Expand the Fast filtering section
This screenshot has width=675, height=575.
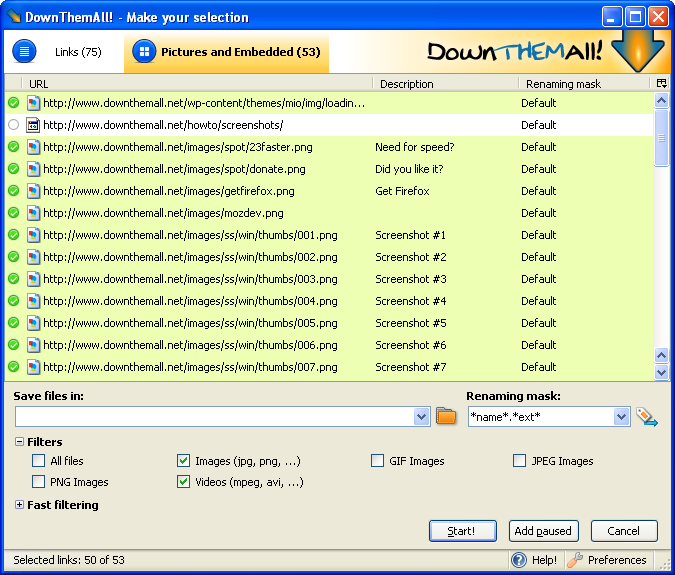(19, 504)
